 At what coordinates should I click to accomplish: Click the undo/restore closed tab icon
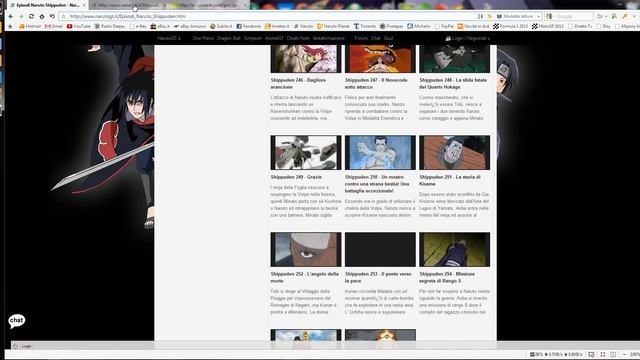(x=52, y=16)
